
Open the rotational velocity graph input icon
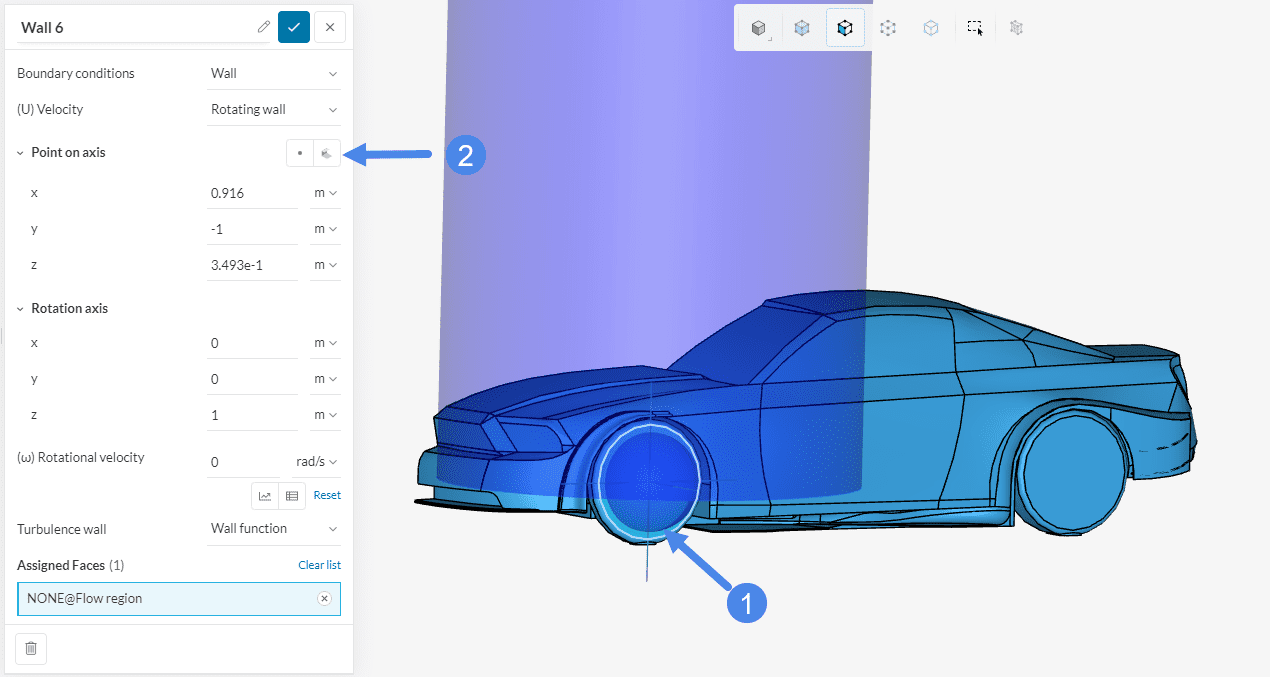pyautogui.click(x=265, y=495)
